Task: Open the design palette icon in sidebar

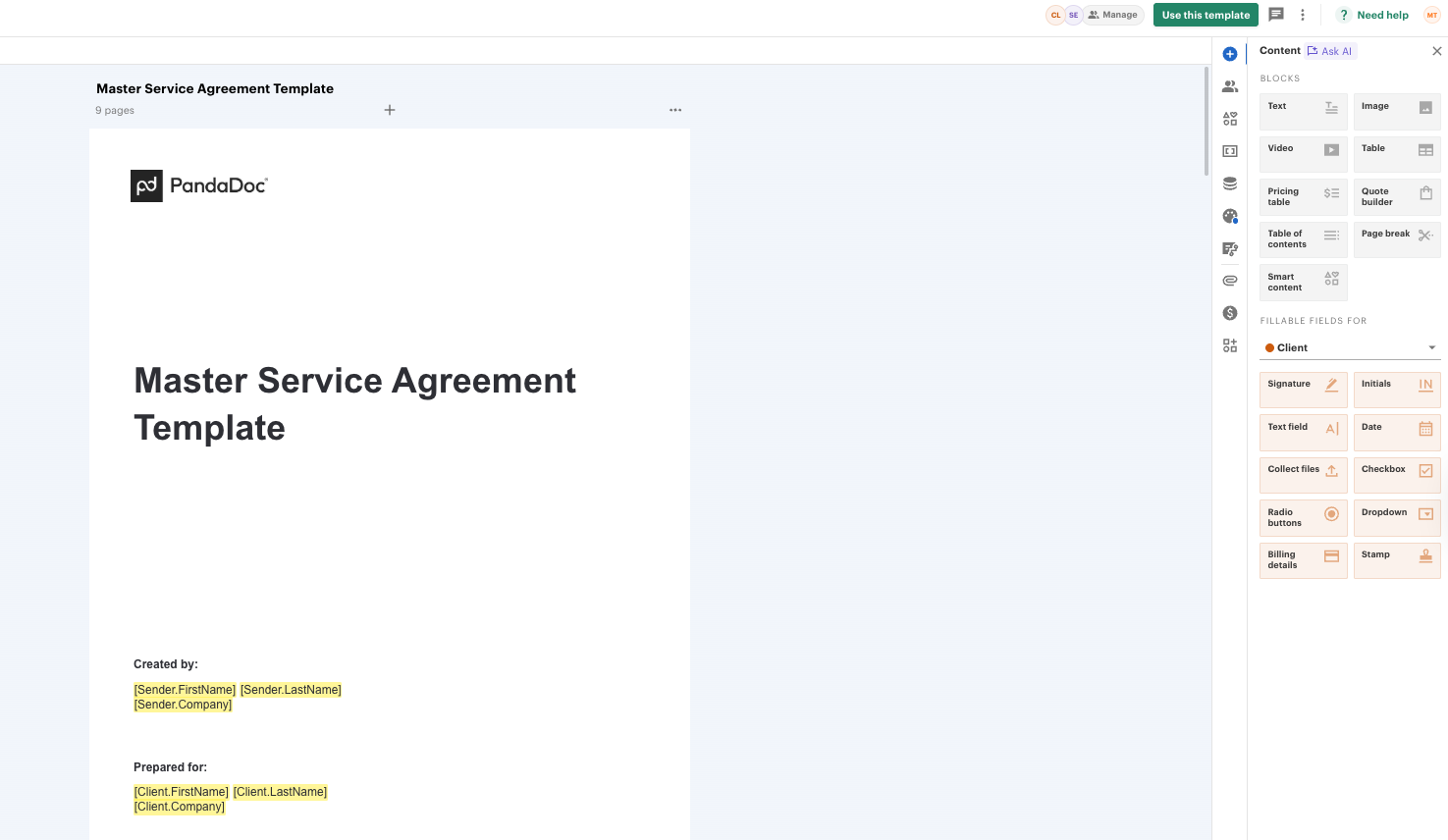Action: (x=1230, y=216)
